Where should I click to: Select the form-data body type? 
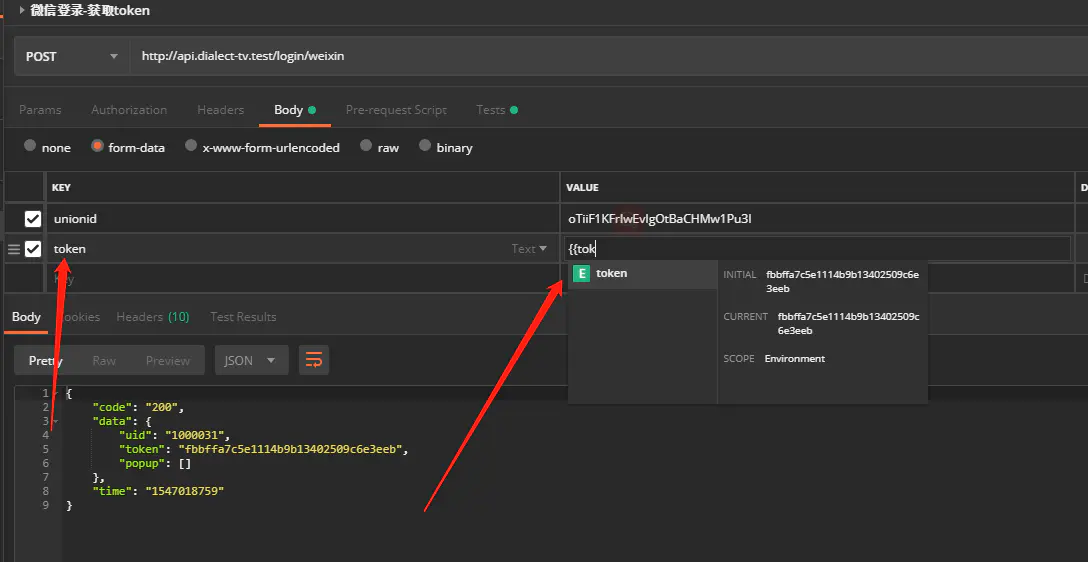(x=98, y=146)
